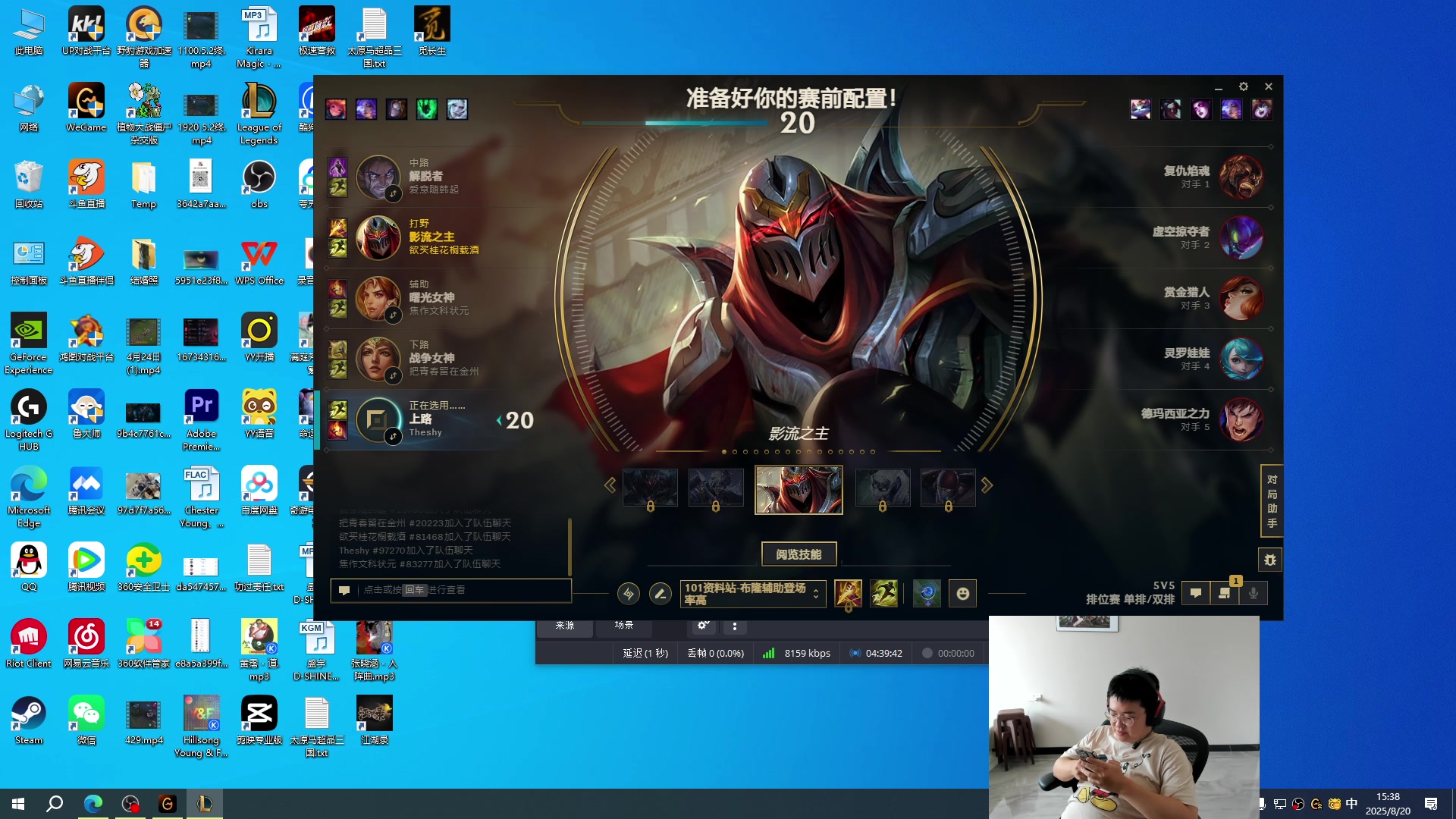Click enemy champion portrait 德玛西亚之力
Viewport: 1456px width, 819px height.
click(1241, 420)
